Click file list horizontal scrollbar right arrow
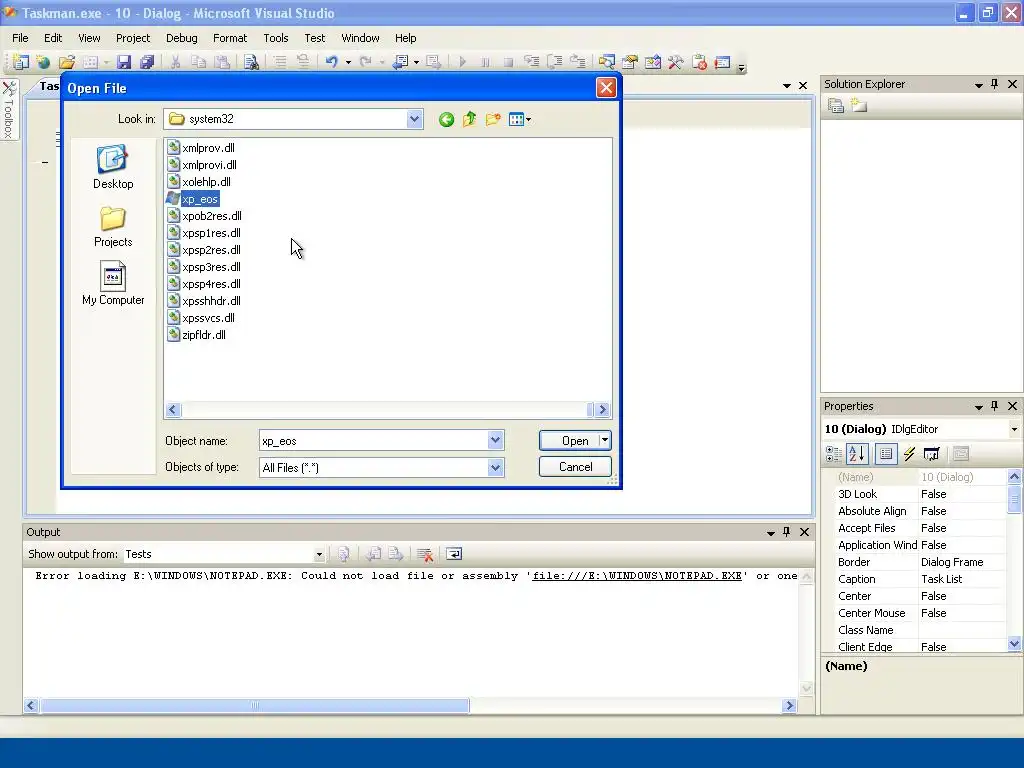The image size is (1024, 768). (x=602, y=409)
